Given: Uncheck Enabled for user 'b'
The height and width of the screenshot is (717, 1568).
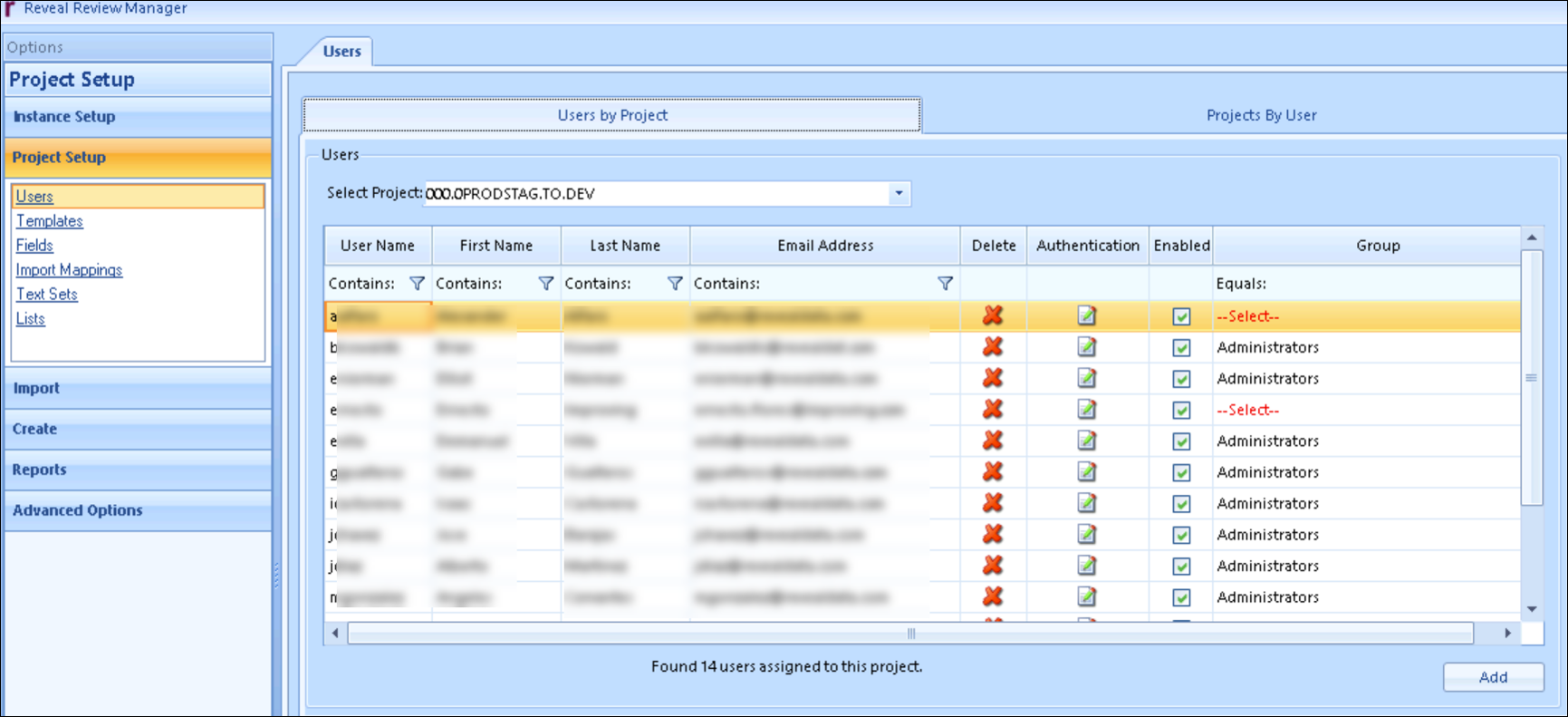Looking at the screenshot, I should pos(1181,347).
